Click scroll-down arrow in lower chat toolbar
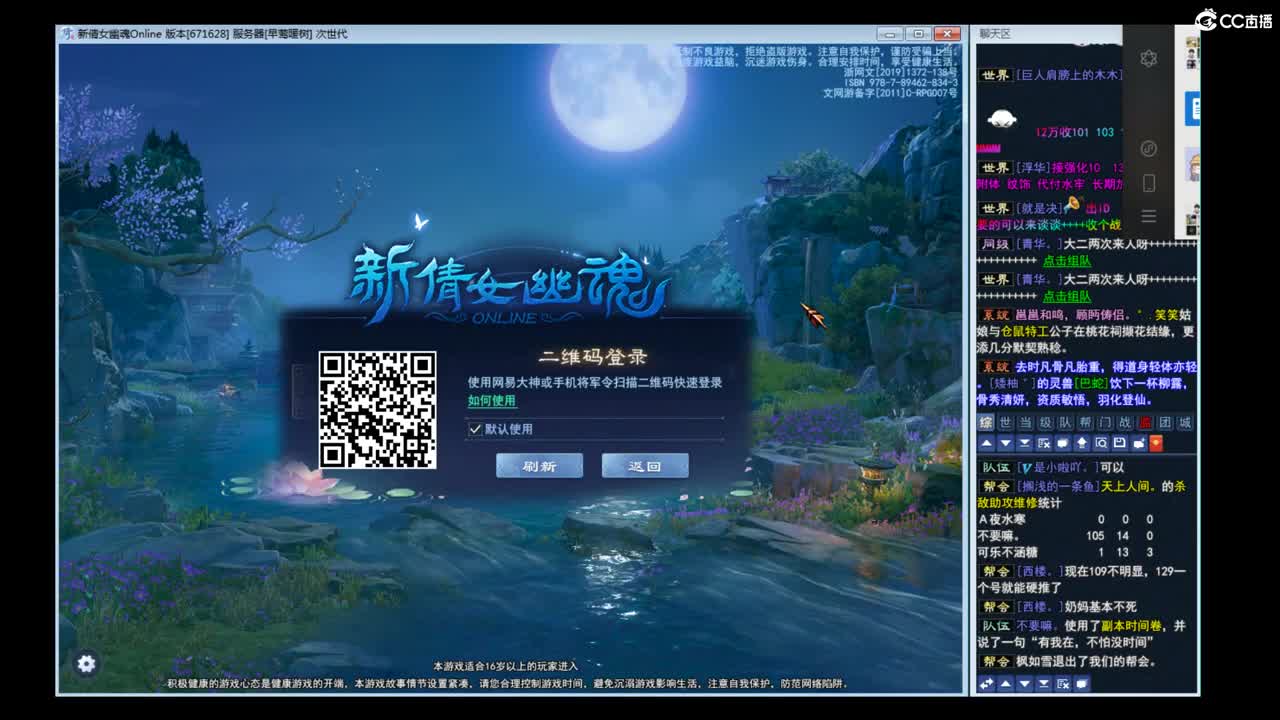This screenshot has width=1280, height=720. (x=1025, y=684)
